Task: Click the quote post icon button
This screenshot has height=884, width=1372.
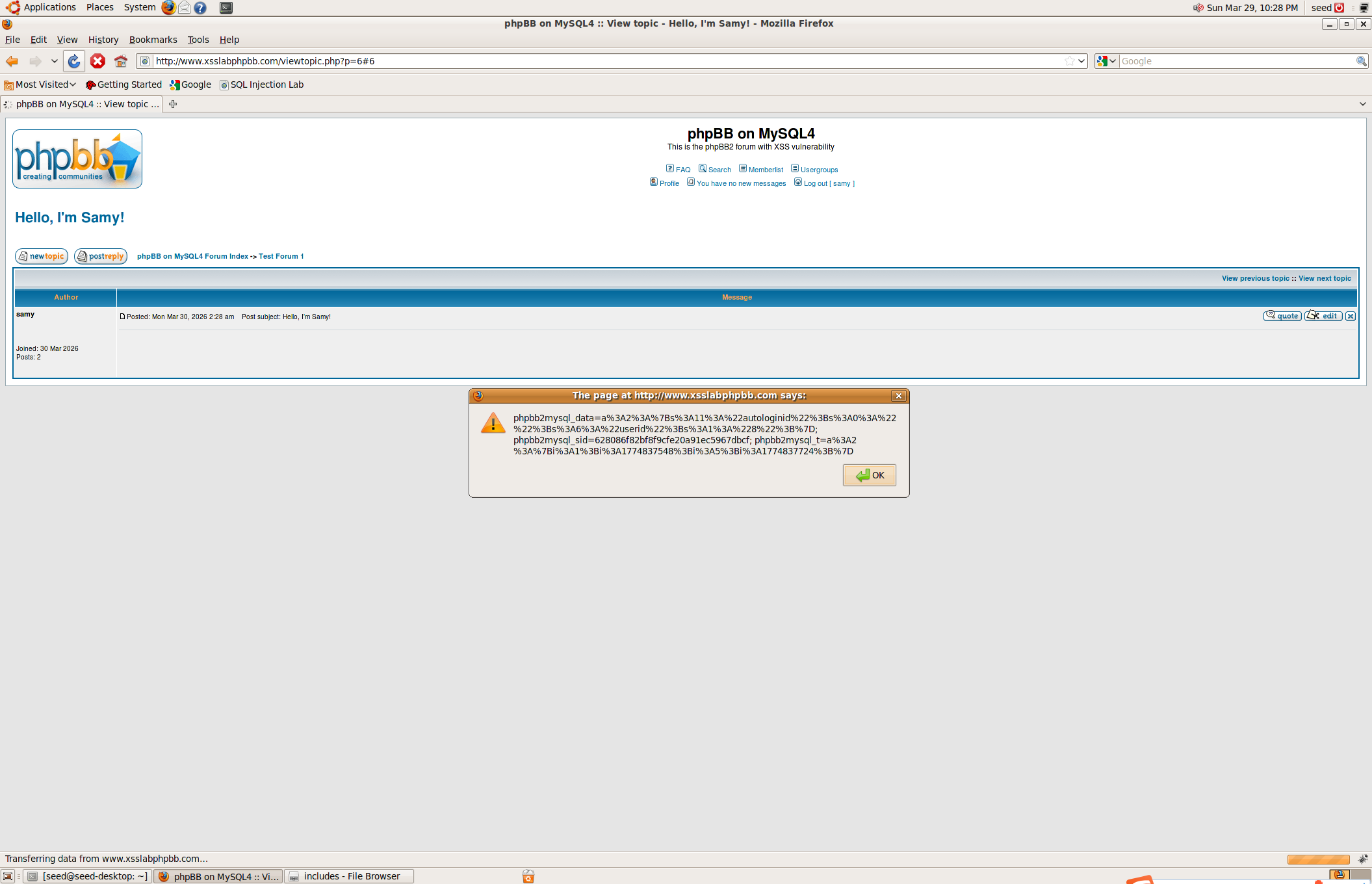Action: [1282, 316]
